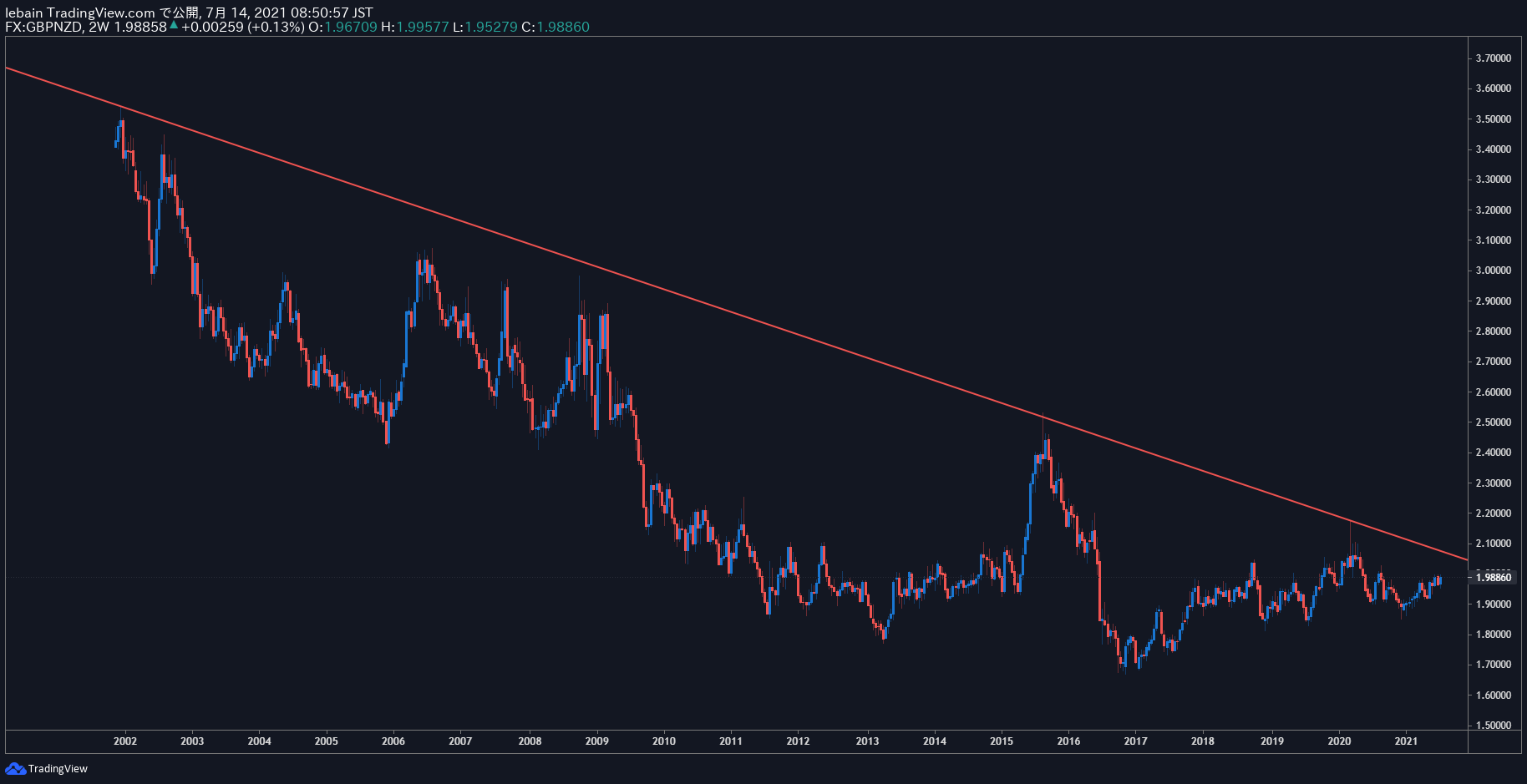Click the TradingView watermark text

coord(58,768)
